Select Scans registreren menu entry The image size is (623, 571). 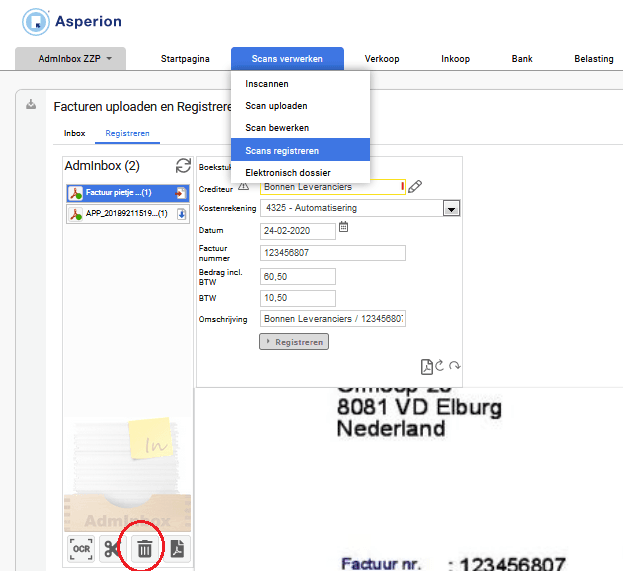point(300,150)
